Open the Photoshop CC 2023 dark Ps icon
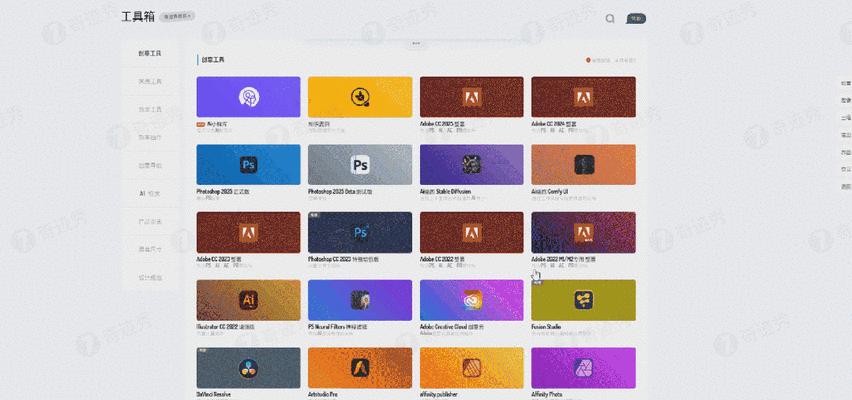The width and height of the screenshot is (852, 400). [x=360, y=233]
